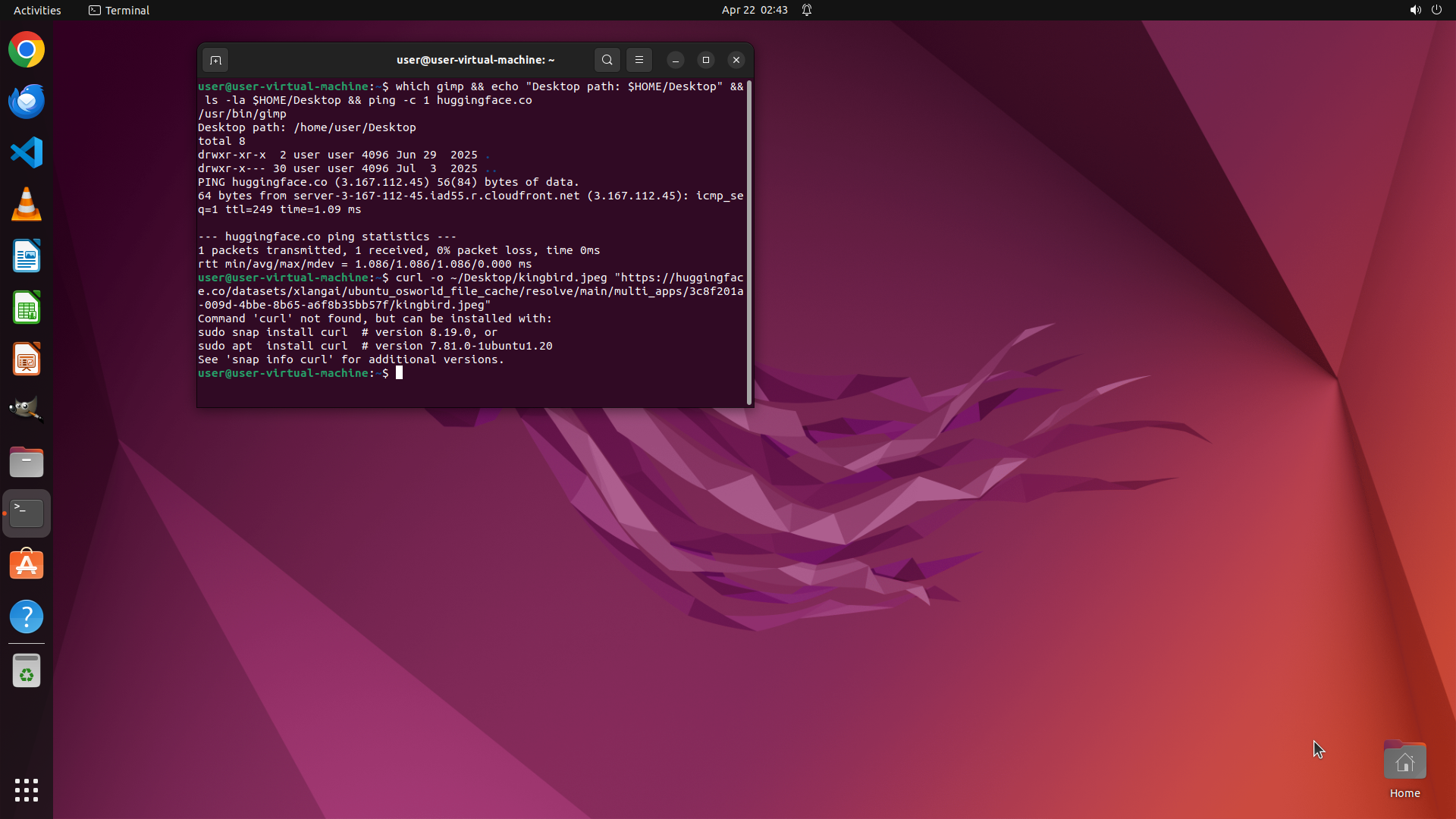Open Thunderbird mail from dock
The image size is (1456, 819).
(x=27, y=102)
